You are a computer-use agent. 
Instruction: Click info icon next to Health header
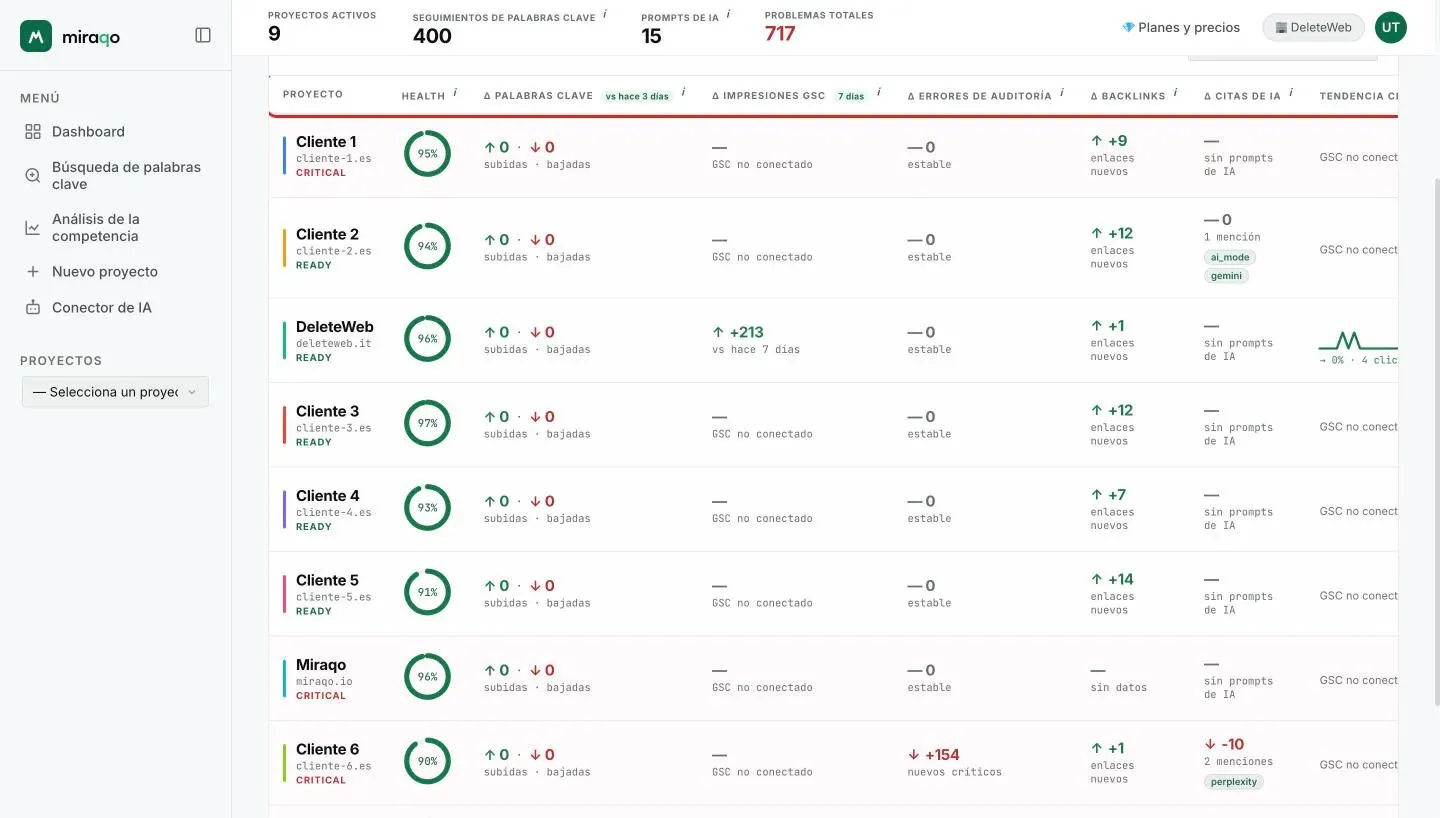455,93
